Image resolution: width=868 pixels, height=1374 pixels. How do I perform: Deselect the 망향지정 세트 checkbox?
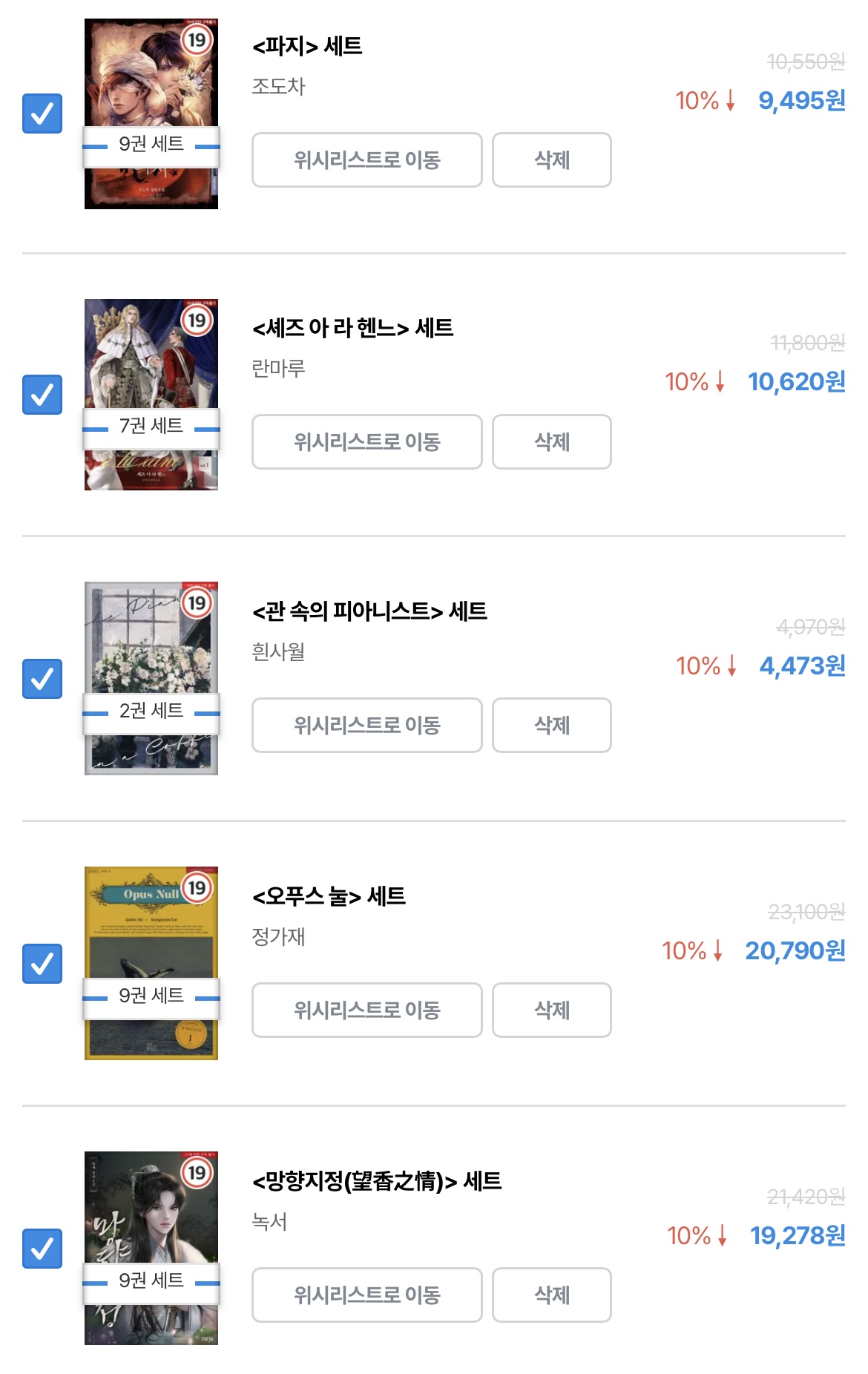42,1249
